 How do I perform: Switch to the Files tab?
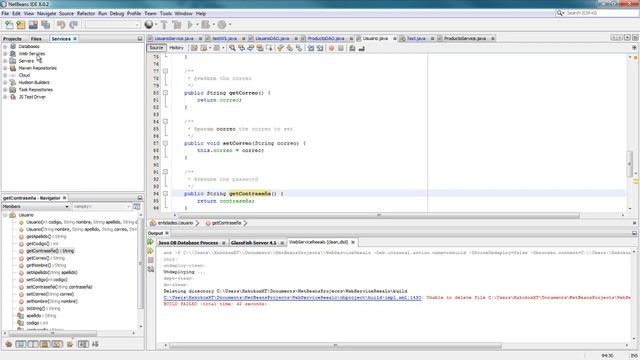(x=36, y=39)
